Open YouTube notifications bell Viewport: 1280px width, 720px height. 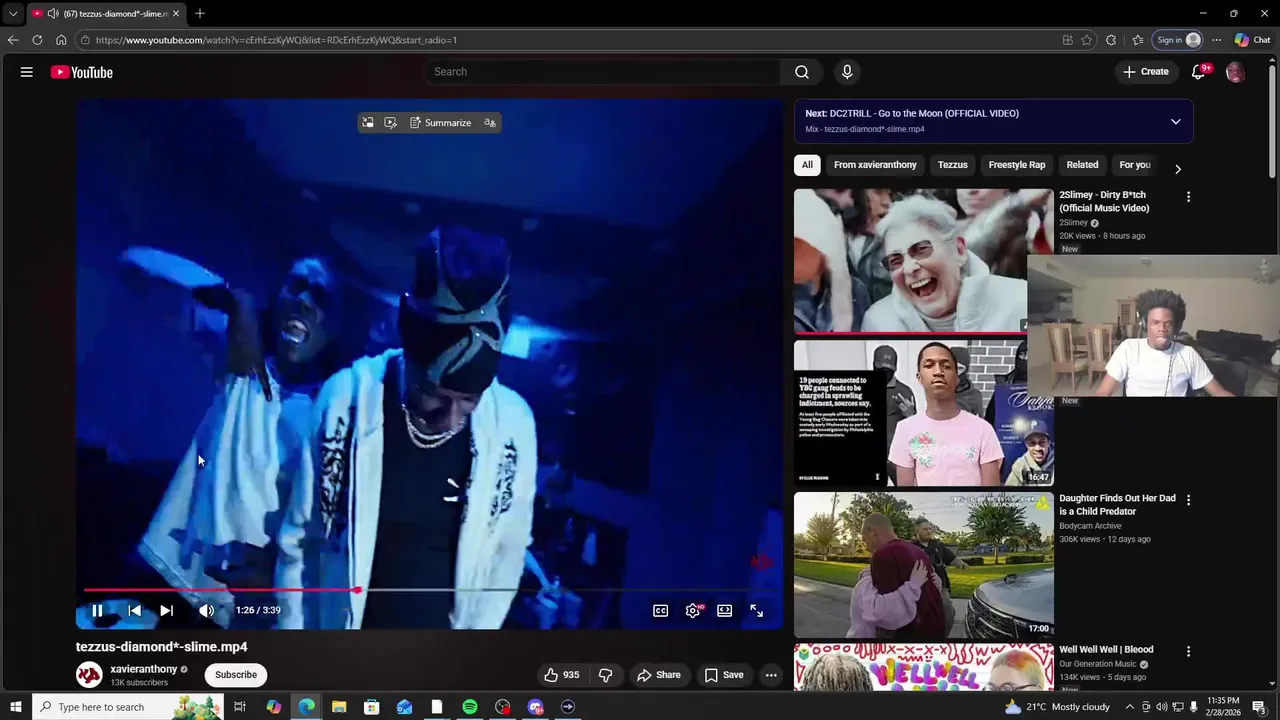point(1198,72)
